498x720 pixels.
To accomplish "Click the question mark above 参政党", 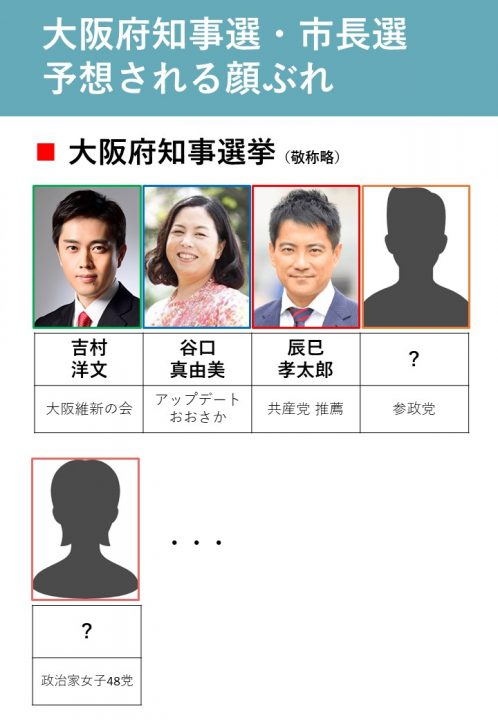I will pyautogui.click(x=414, y=359).
